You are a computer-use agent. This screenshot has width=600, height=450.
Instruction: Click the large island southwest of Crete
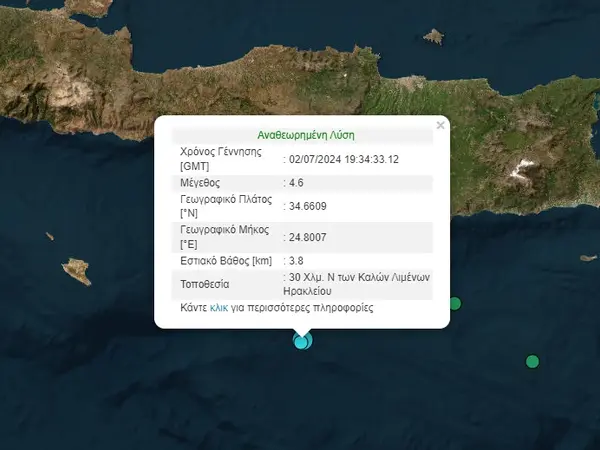tap(76, 270)
